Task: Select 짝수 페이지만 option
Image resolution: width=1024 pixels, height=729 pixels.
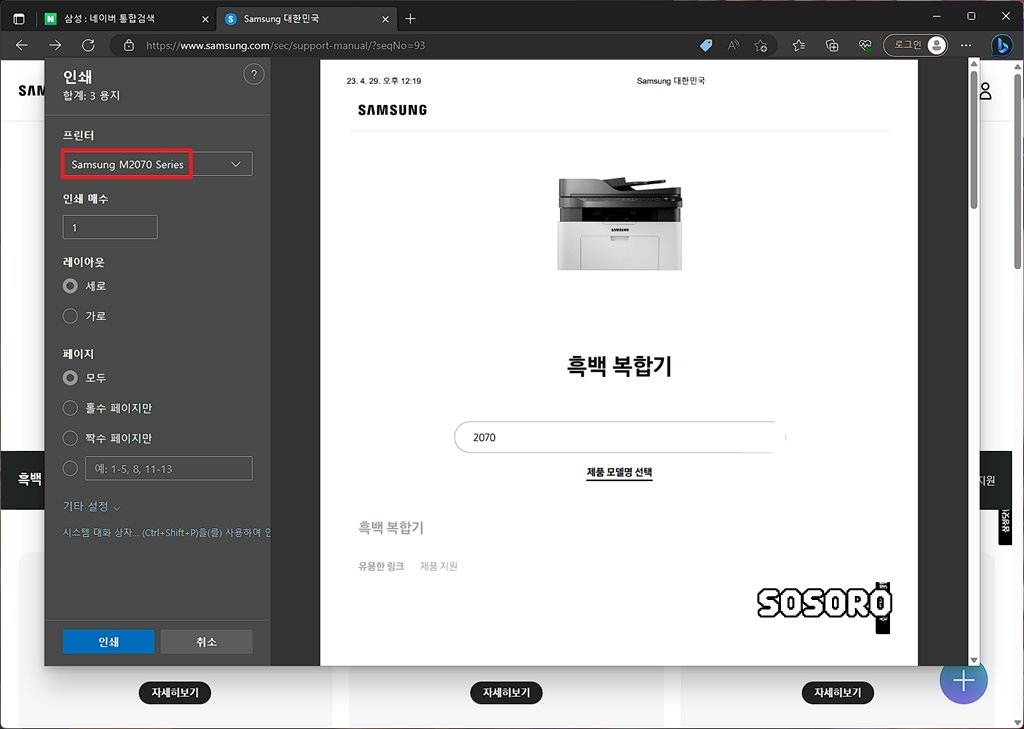Action: 70,438
